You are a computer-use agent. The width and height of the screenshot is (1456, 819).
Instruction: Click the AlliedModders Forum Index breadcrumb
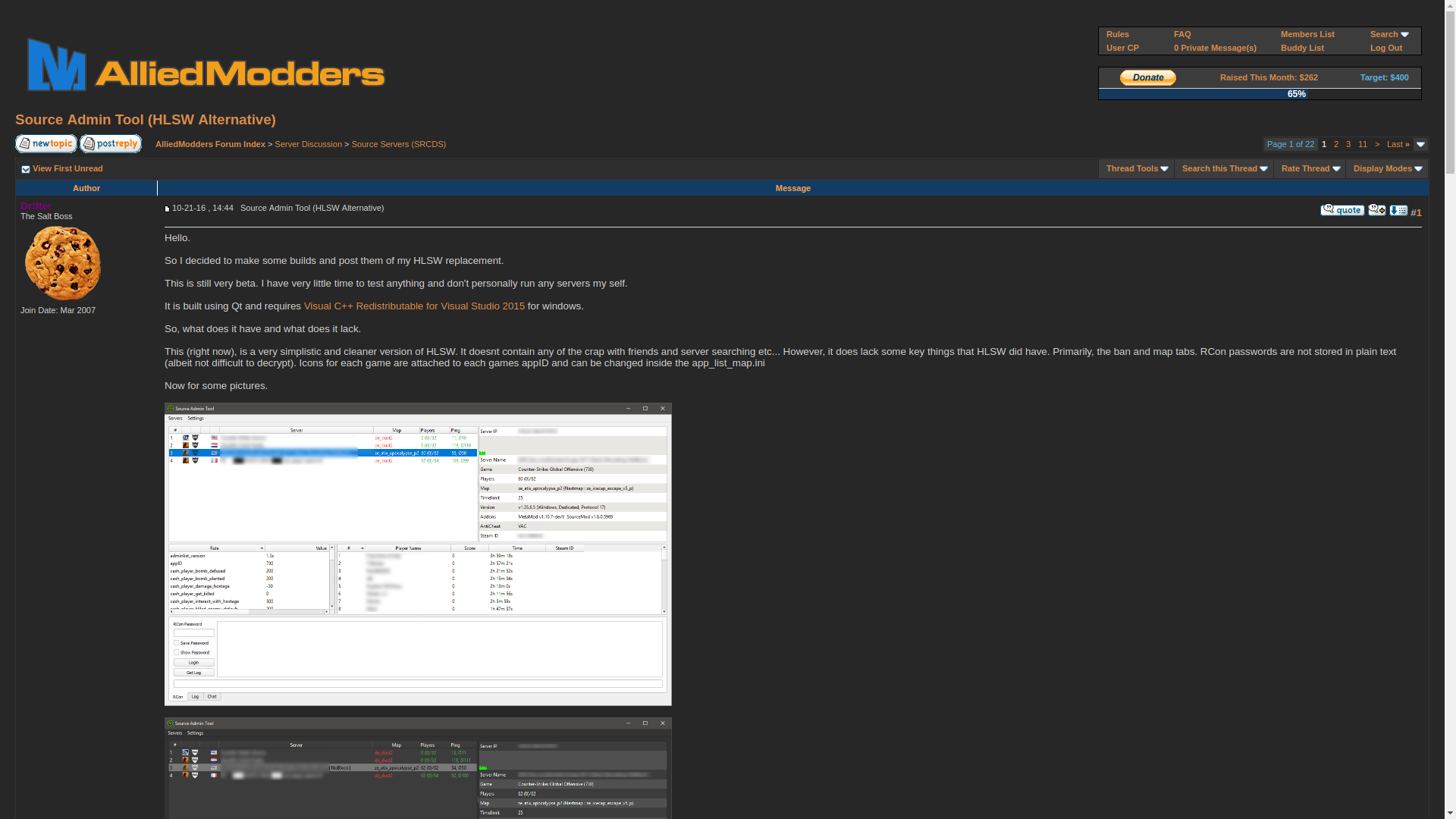tap(210, 144)
